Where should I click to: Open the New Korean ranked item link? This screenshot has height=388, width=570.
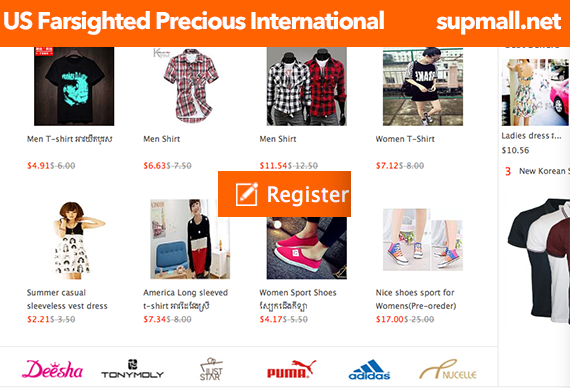544,171
